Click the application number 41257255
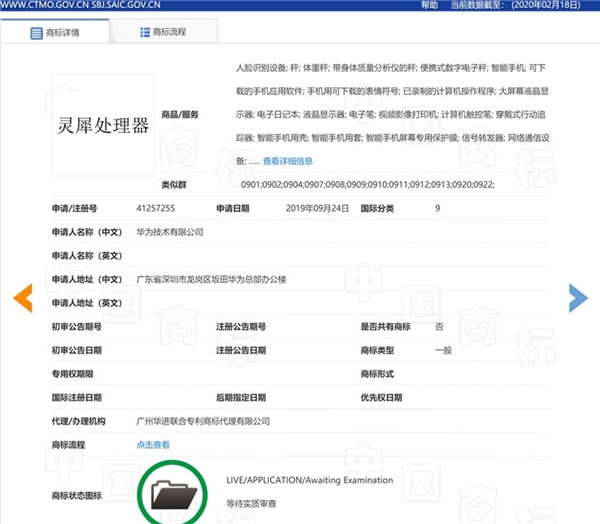 (x=158, y=208)
